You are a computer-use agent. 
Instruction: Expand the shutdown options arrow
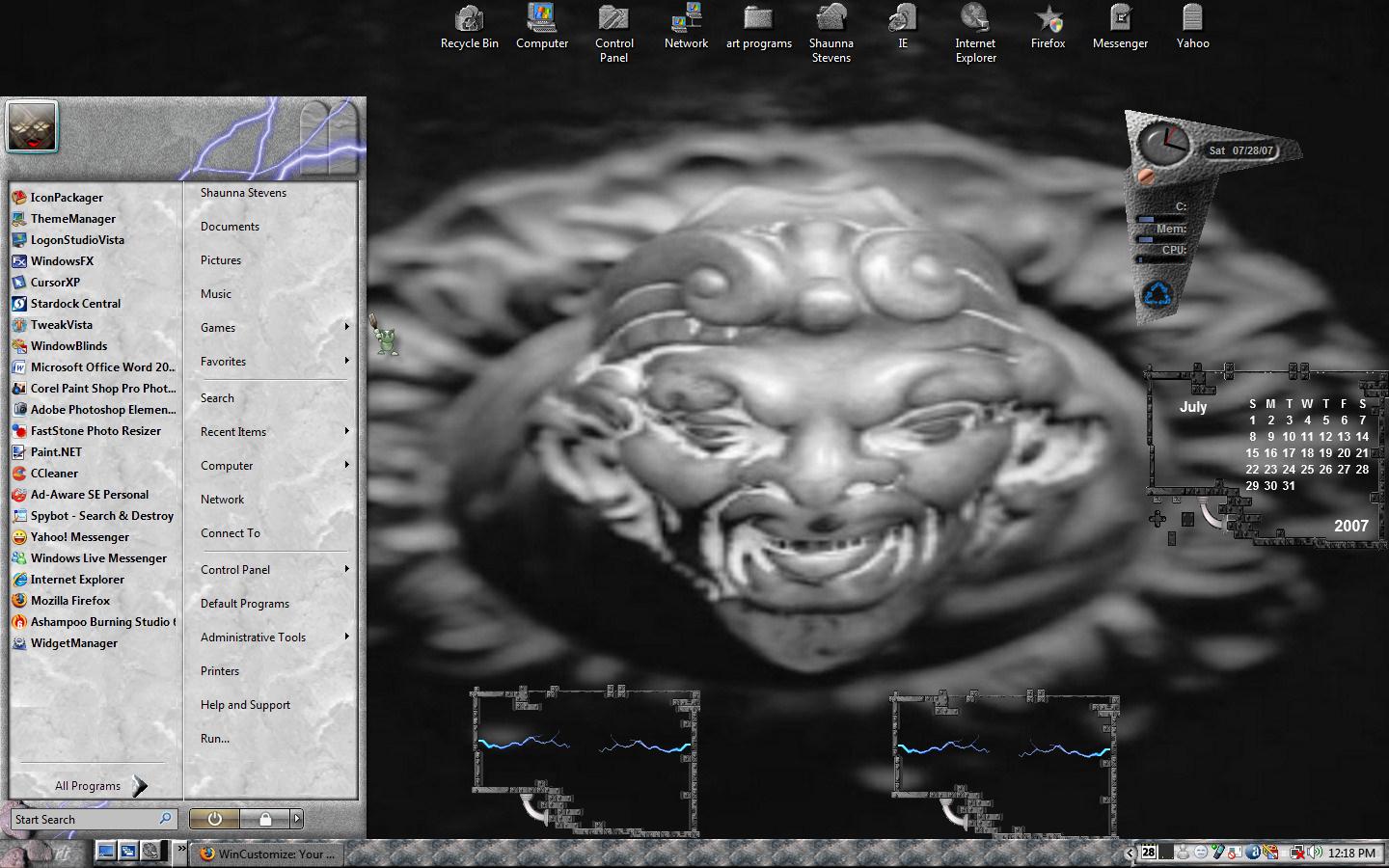pos(297,819)
